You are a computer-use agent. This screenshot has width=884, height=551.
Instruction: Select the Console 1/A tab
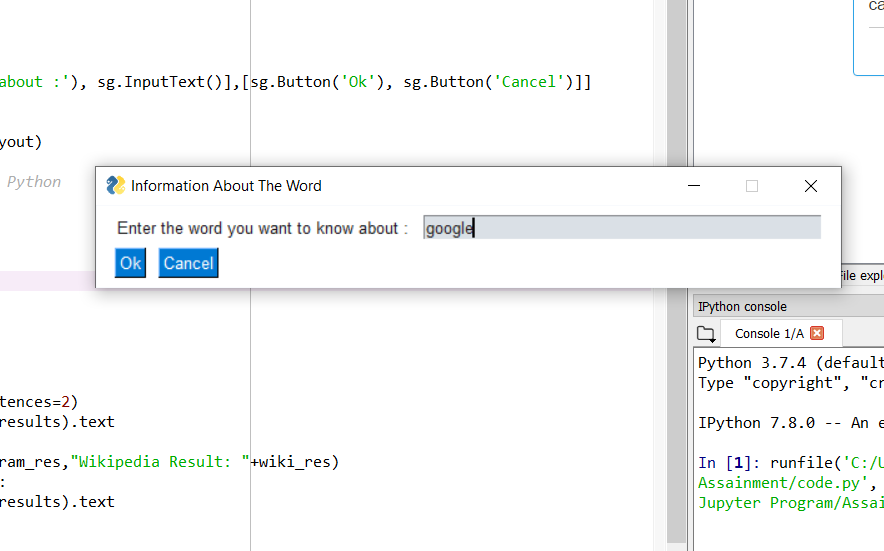[769, 333]
